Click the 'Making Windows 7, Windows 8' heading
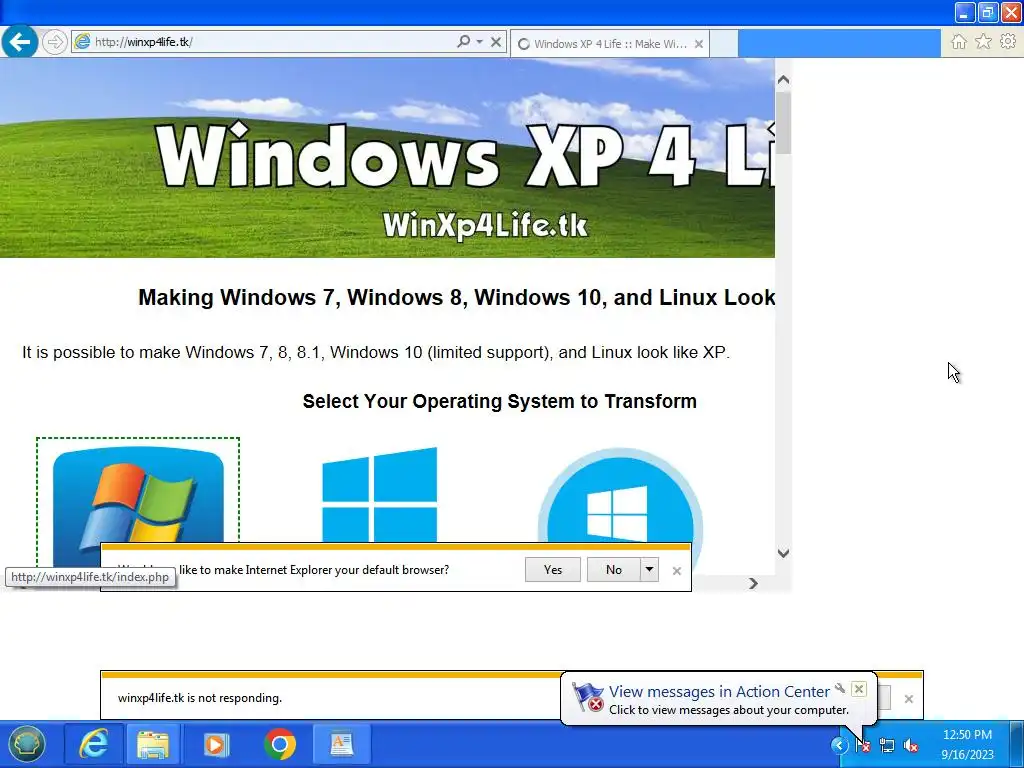 tap(456, 297)
